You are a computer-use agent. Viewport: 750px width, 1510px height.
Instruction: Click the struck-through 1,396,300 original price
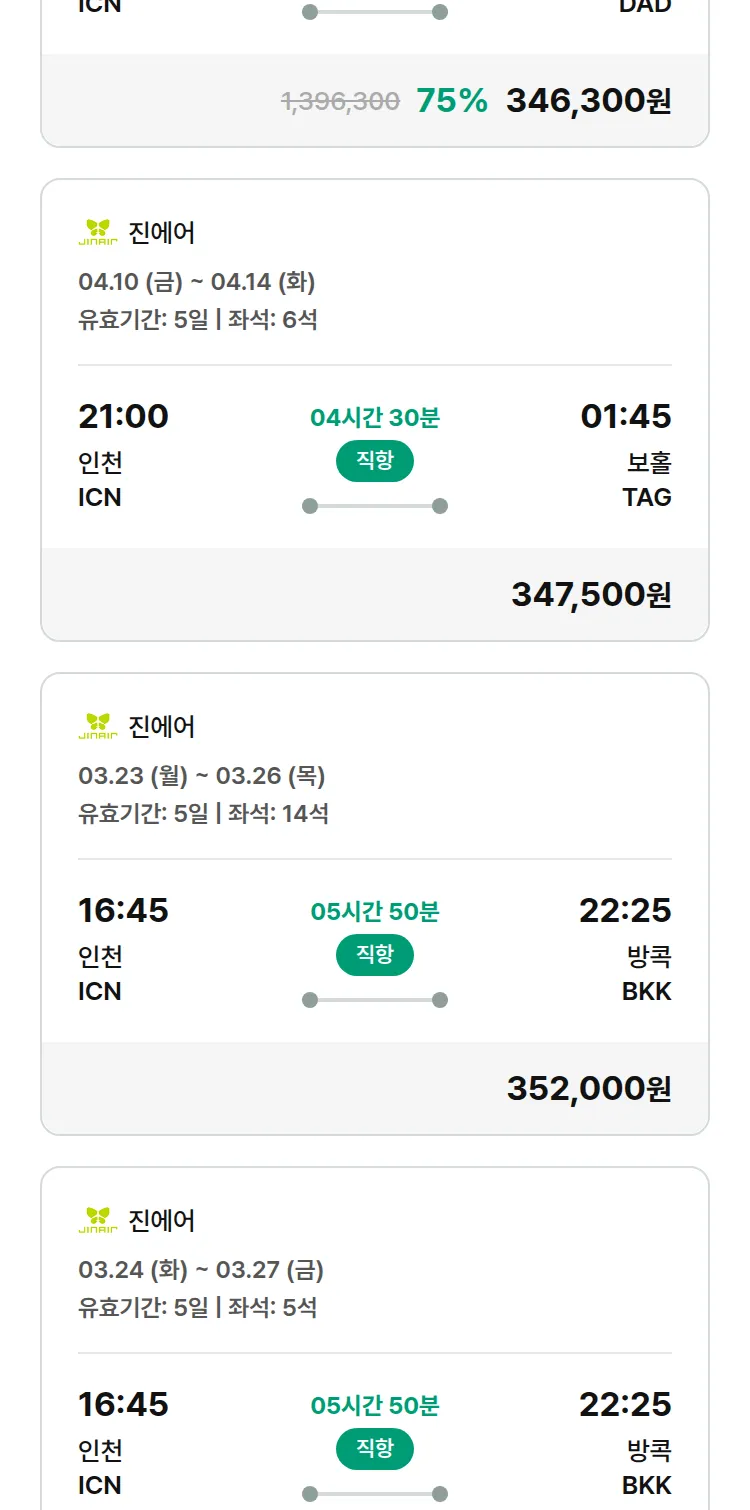(x=341, y=101)
